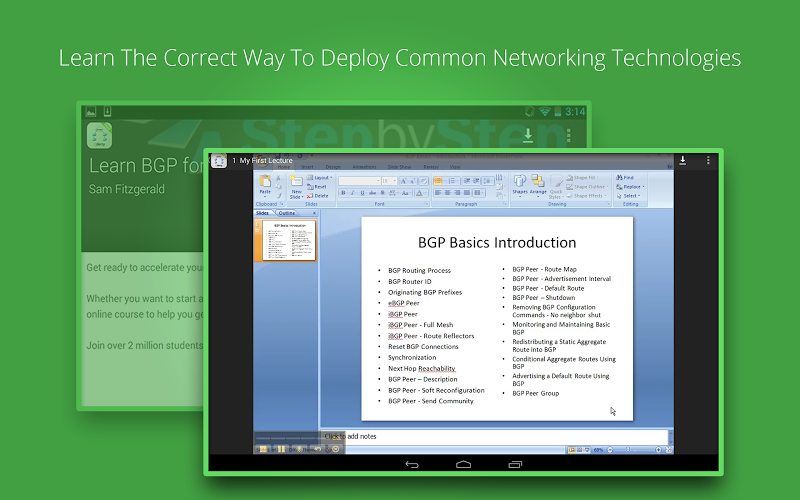Click 'My First Lecture' title text
This screenshot has width=800, height=500.
(266, 160)
